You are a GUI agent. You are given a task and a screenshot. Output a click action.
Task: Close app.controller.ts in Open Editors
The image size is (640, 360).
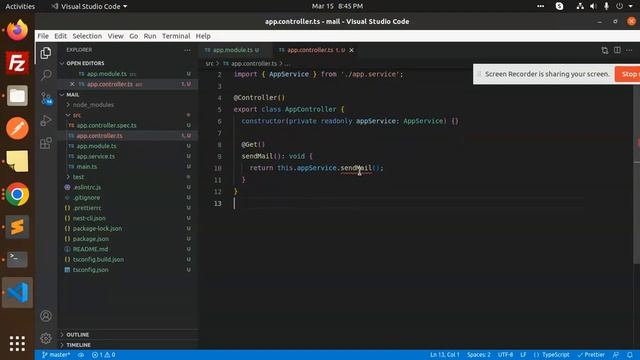[x=72, y=84]
